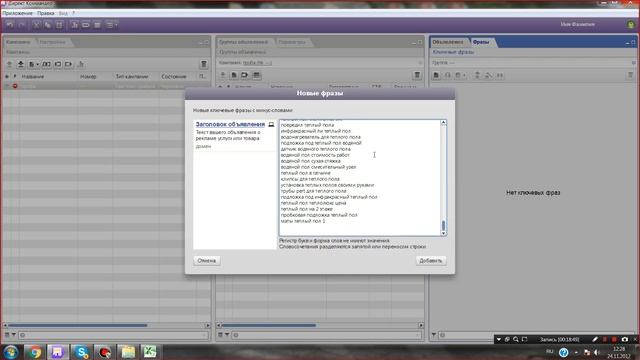Image resolution: width=640 pixels, height=360 pixels.
Task: Select the phrase 'трубы pert для теплого пола'
Action: [x=313, y=191]
